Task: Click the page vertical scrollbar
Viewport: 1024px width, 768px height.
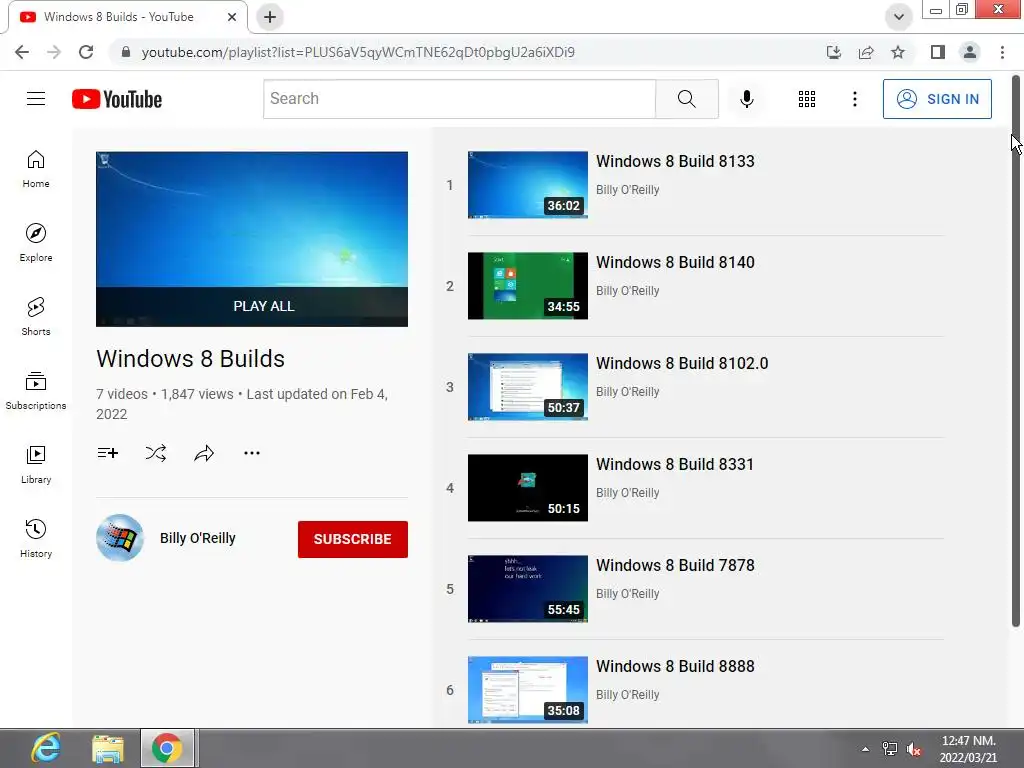Action: (1016, 351)
